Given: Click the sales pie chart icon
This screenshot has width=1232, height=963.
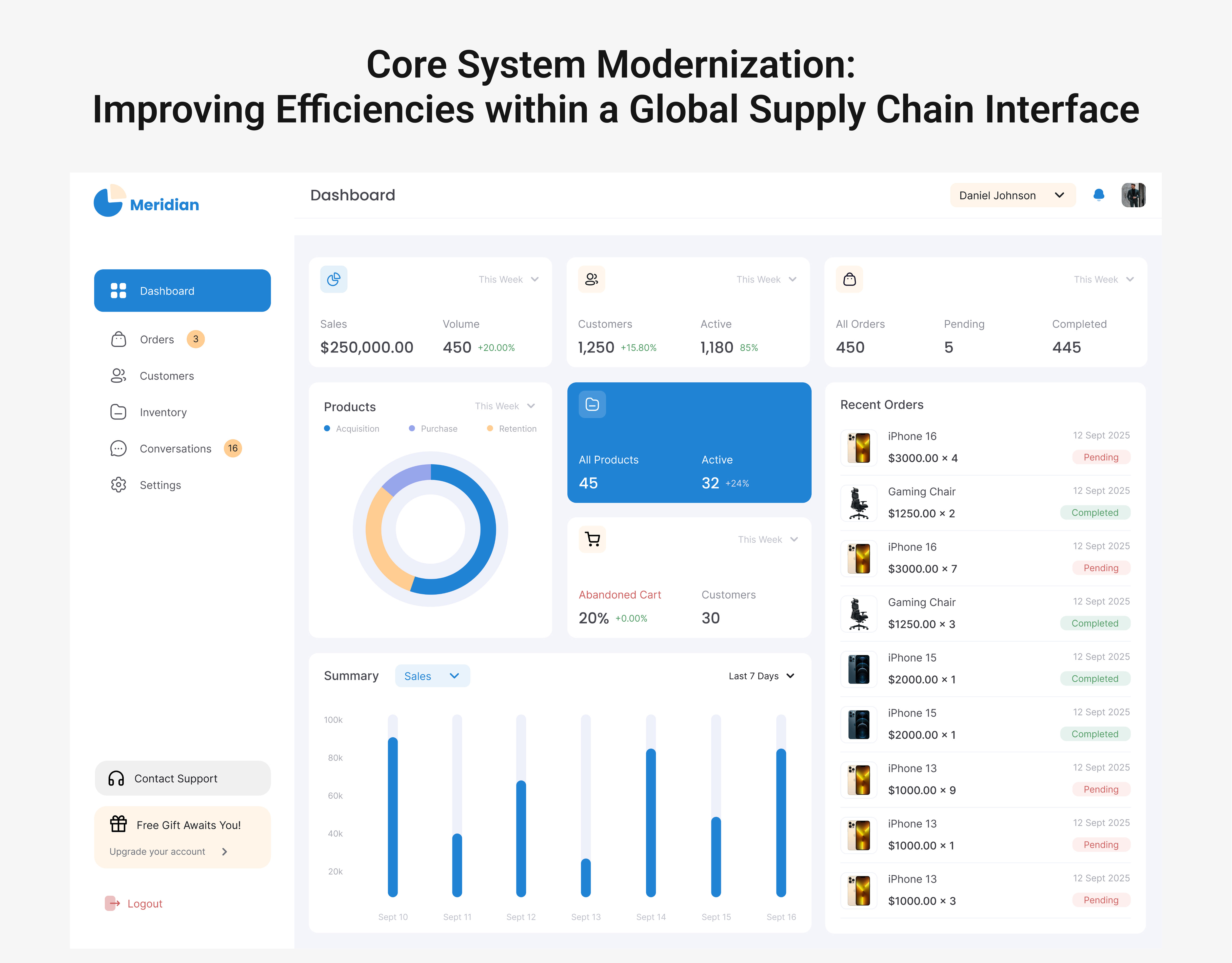Looking at the screenshot, I should tap(333, 279).
